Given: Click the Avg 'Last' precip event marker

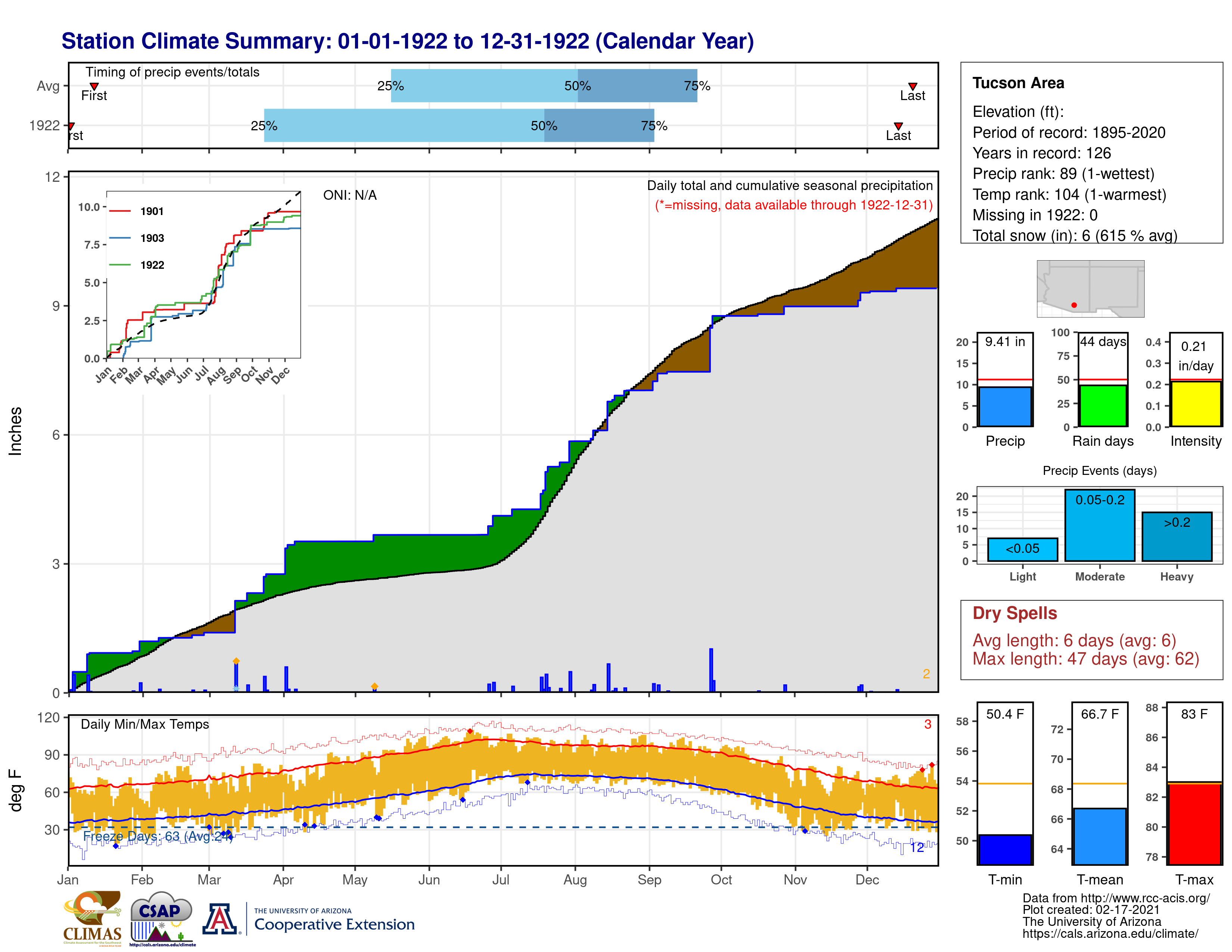Looking at the screenshot, I should point(912,86).
